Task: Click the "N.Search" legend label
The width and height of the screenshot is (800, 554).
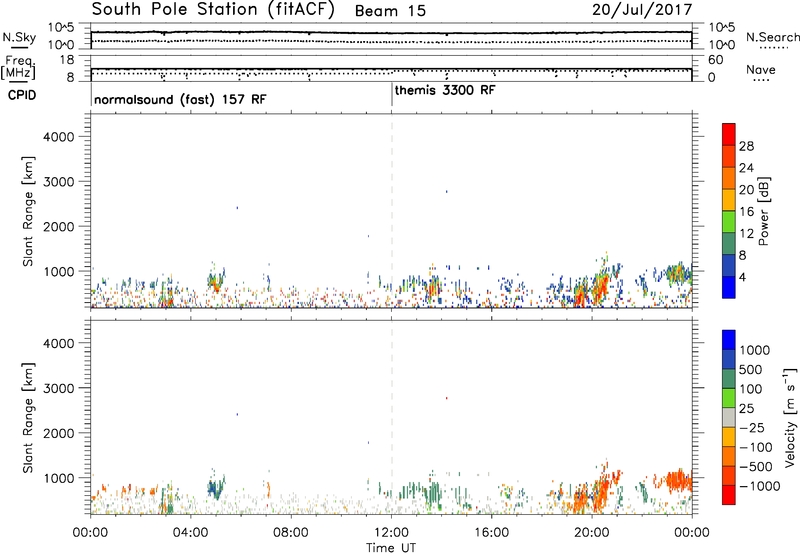Action: click(772, 37)
